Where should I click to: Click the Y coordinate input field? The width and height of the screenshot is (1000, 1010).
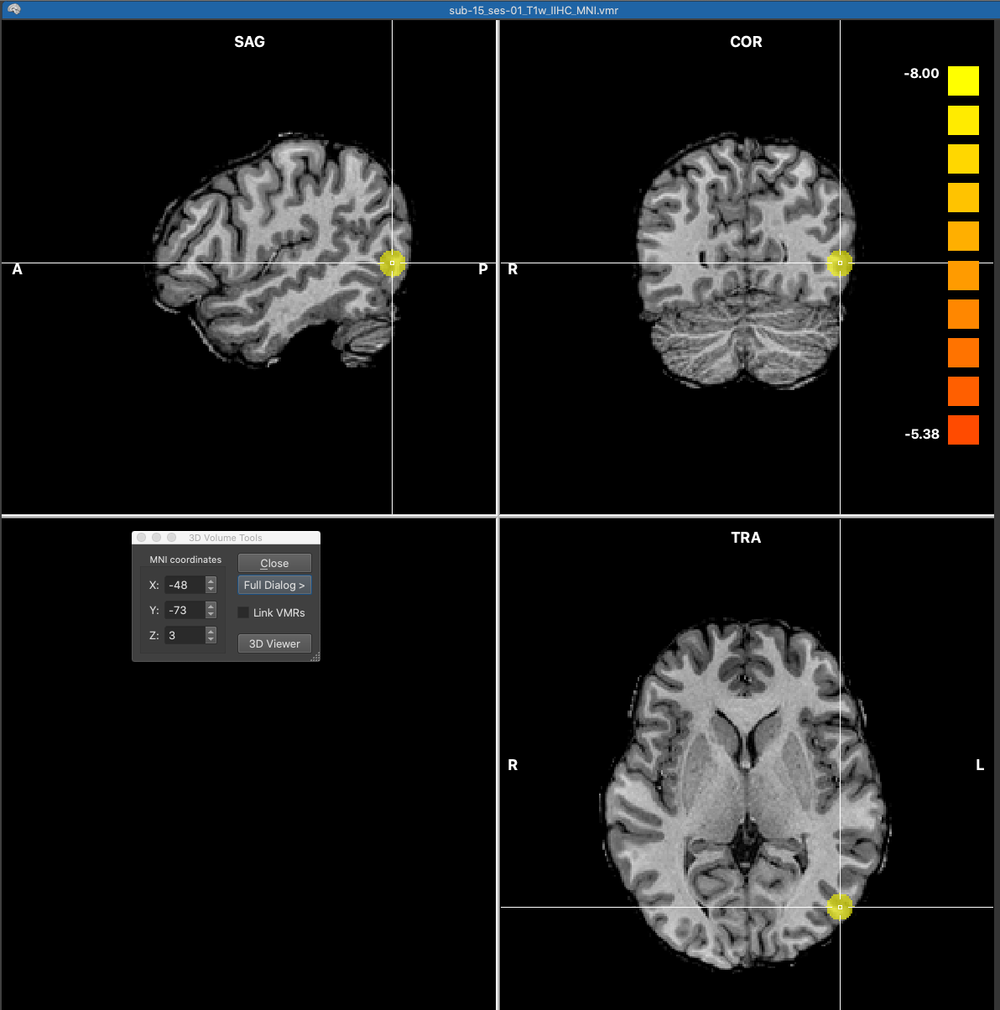185,610
